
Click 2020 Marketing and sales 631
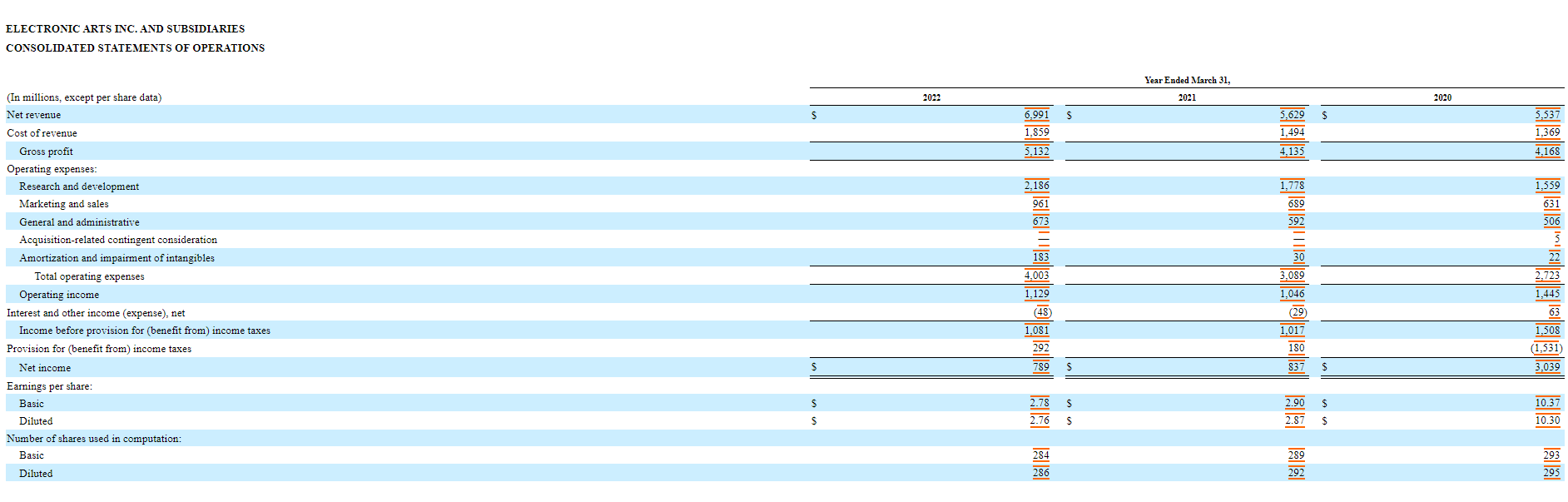click(1551, 204)
